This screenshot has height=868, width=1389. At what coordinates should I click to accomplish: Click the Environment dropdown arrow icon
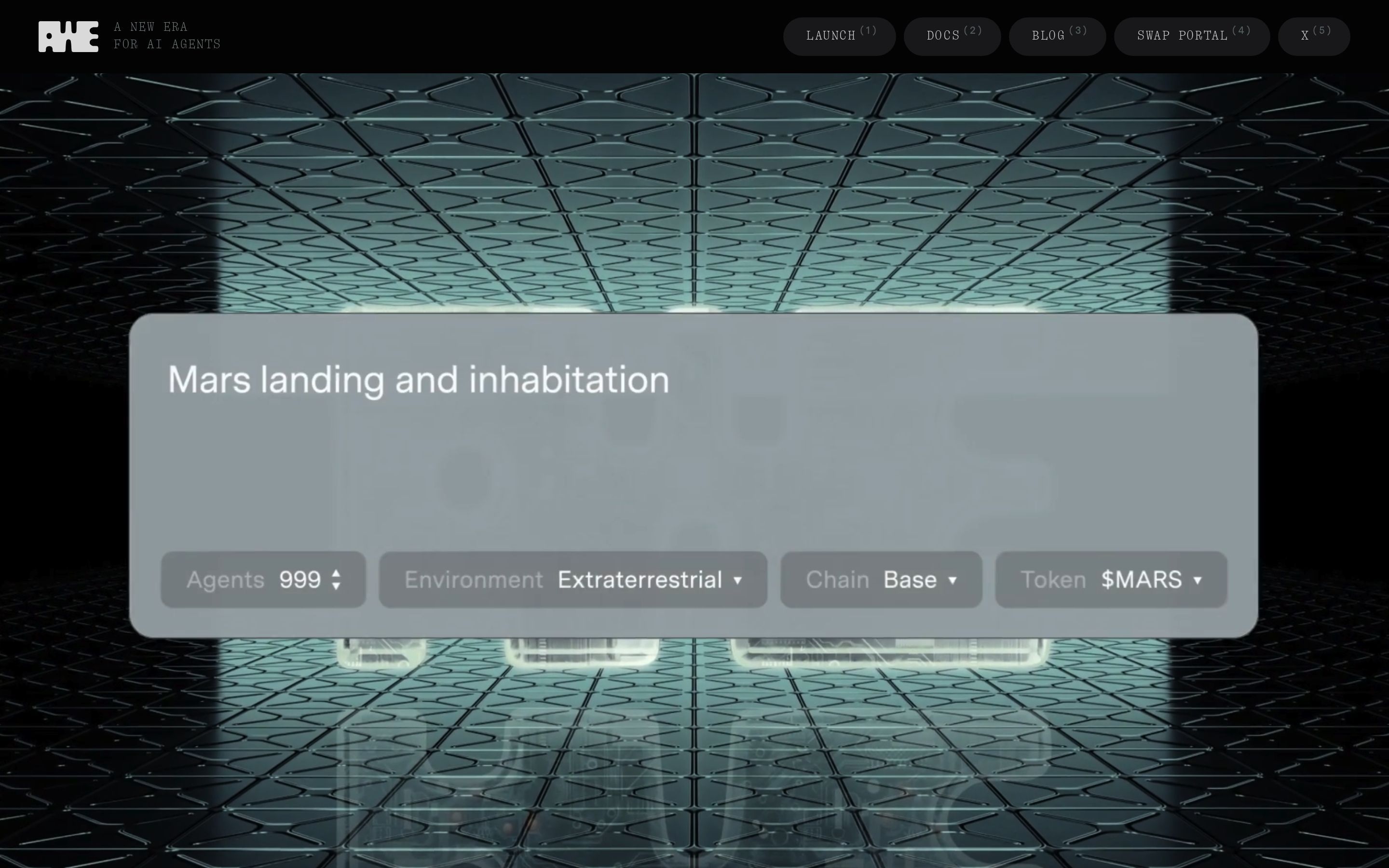coord(737,581)
